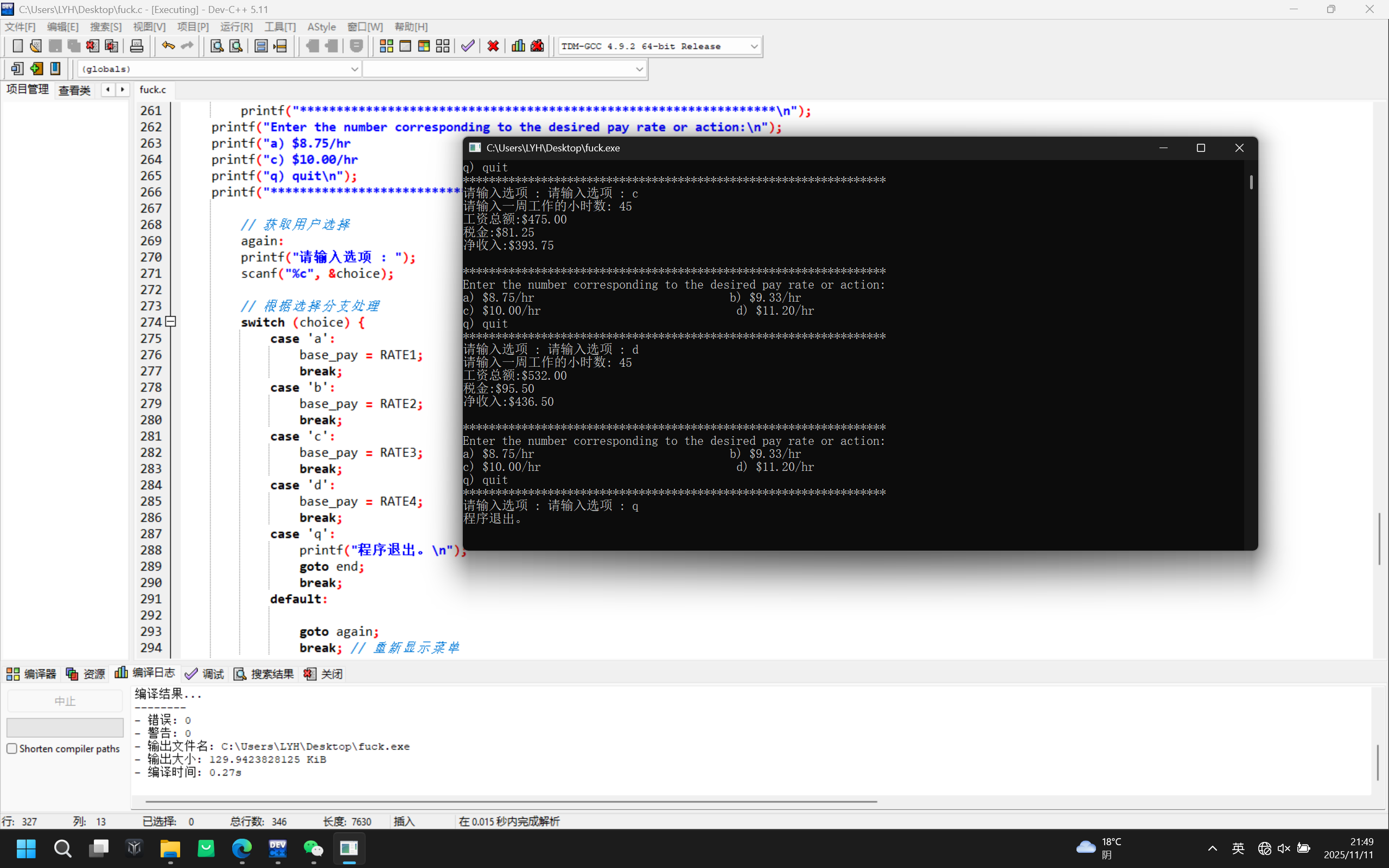
Task: Expand the (globals) scope dropdown
Action: tap(354, 69)
